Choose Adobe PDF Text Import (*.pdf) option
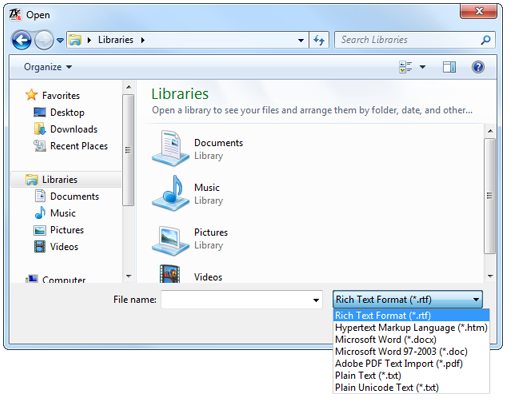Image resolution: width=514 pixels, height=403 pixels. pos(399,364)
